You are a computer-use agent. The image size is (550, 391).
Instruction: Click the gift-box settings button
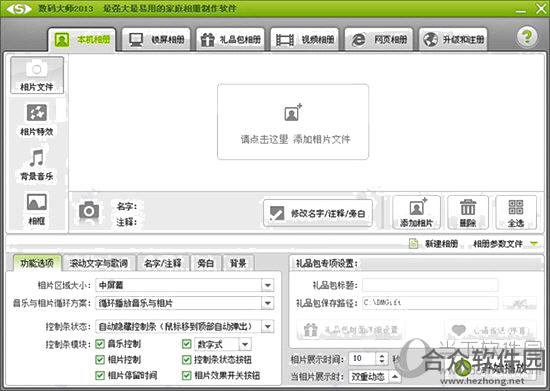[x=351, y=330]
